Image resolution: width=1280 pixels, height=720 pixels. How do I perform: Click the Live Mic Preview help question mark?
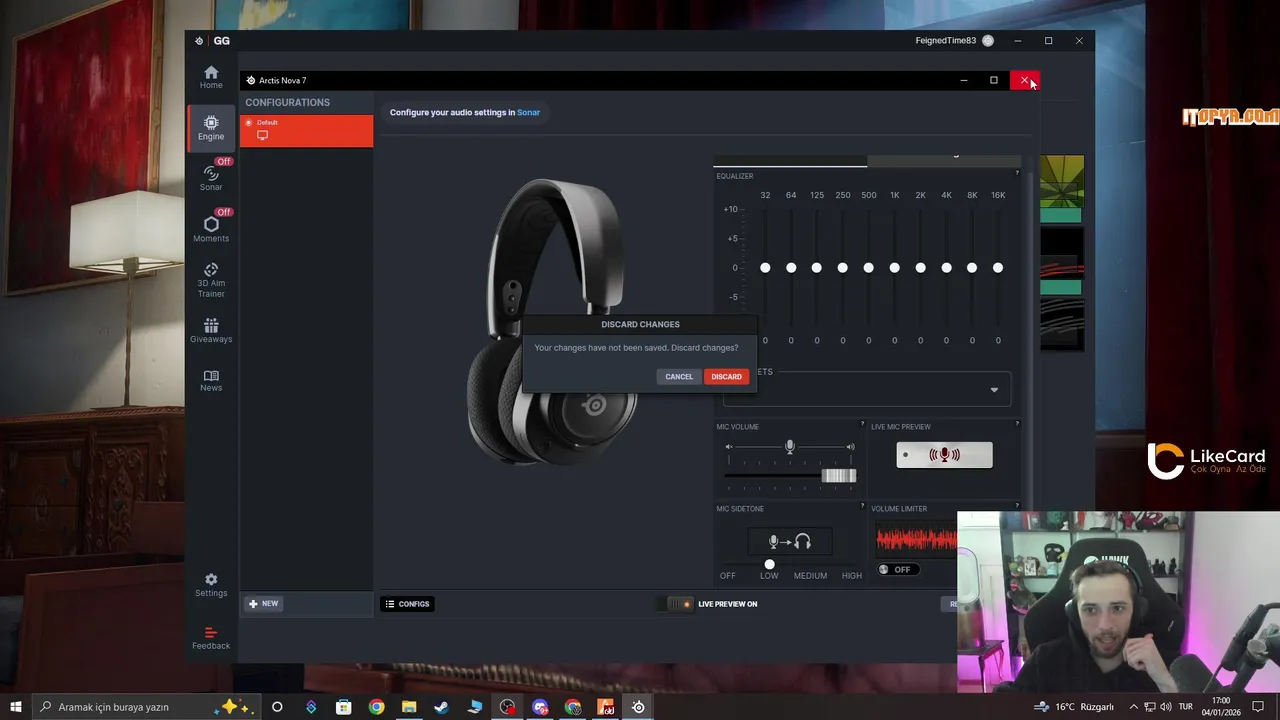click(1017, 424)
